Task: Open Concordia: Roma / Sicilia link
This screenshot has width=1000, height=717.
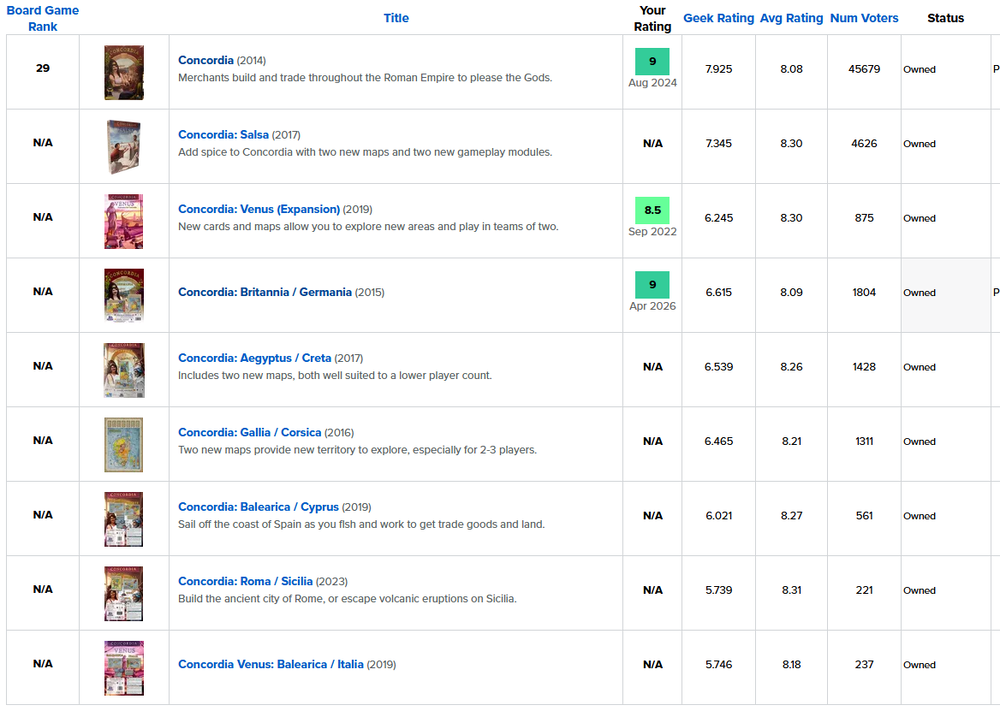Action: click(x=245, y=582)
